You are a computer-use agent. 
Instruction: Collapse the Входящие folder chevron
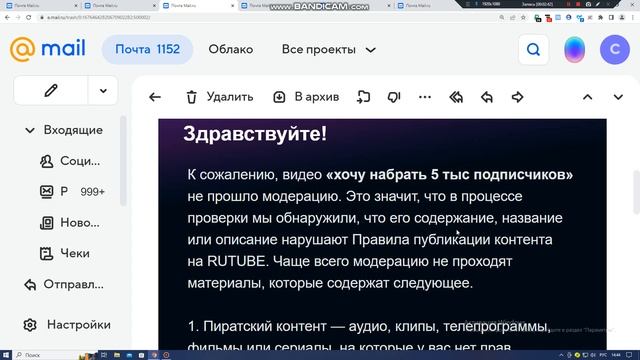point(30,131)
